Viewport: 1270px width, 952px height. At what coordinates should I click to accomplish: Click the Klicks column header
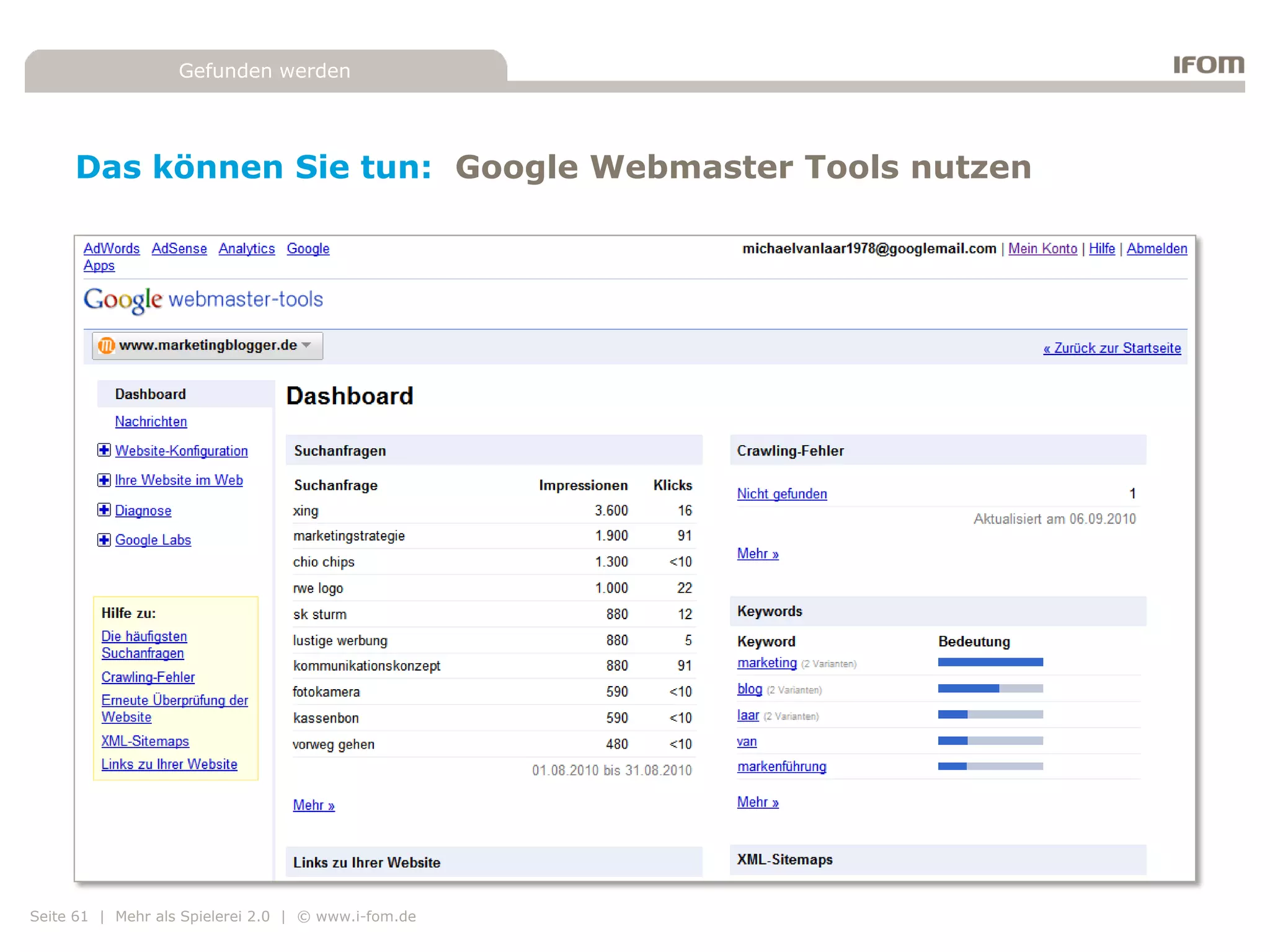pos(672,485)
